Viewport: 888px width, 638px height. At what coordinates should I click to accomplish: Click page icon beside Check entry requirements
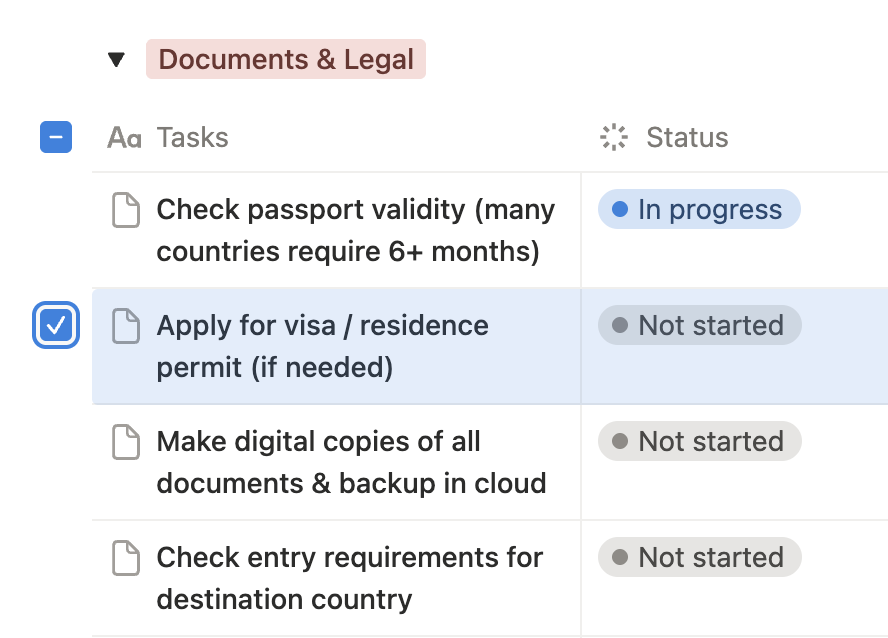[x=125, y=558]
